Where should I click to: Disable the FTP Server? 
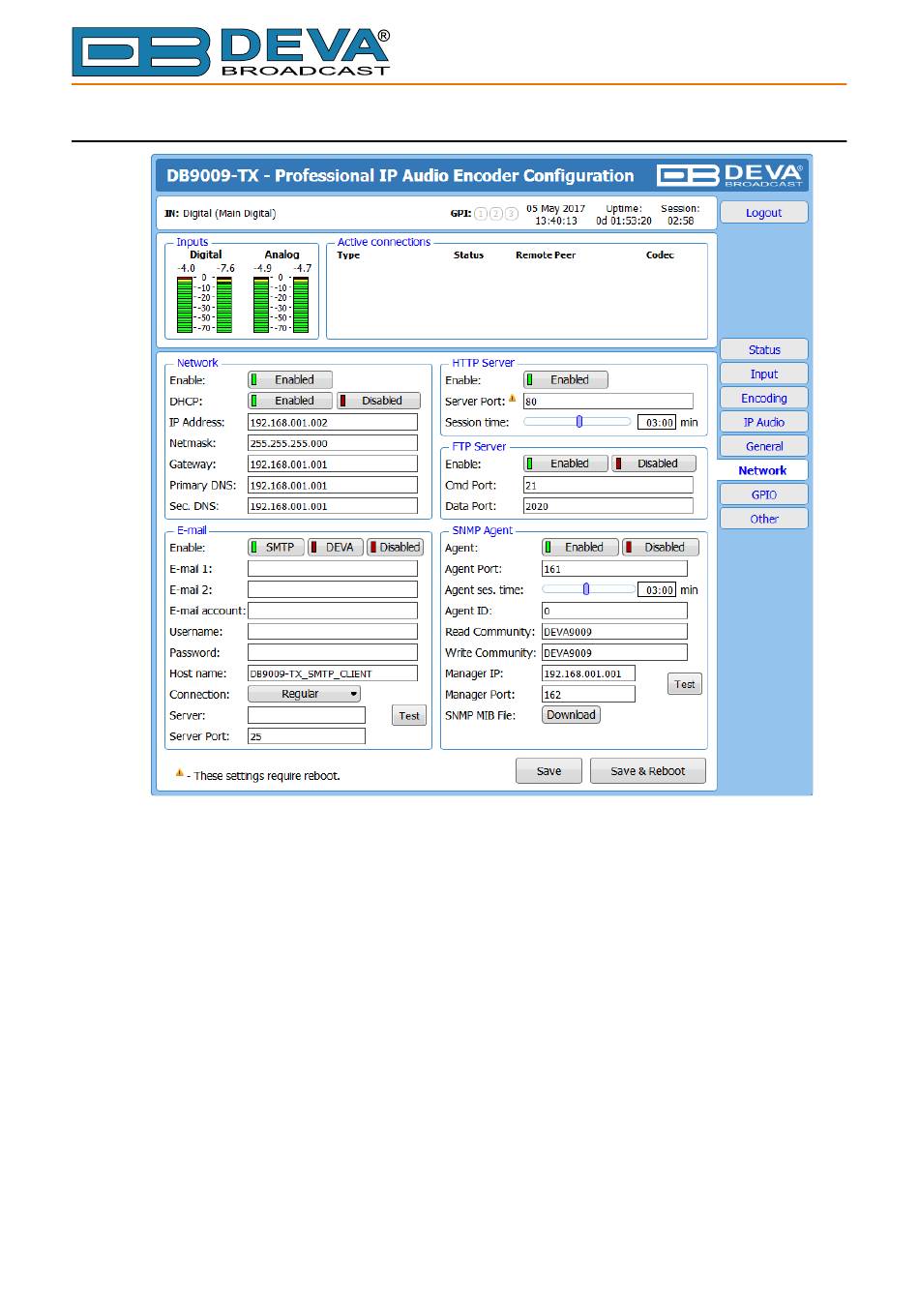tap(654, 464)
